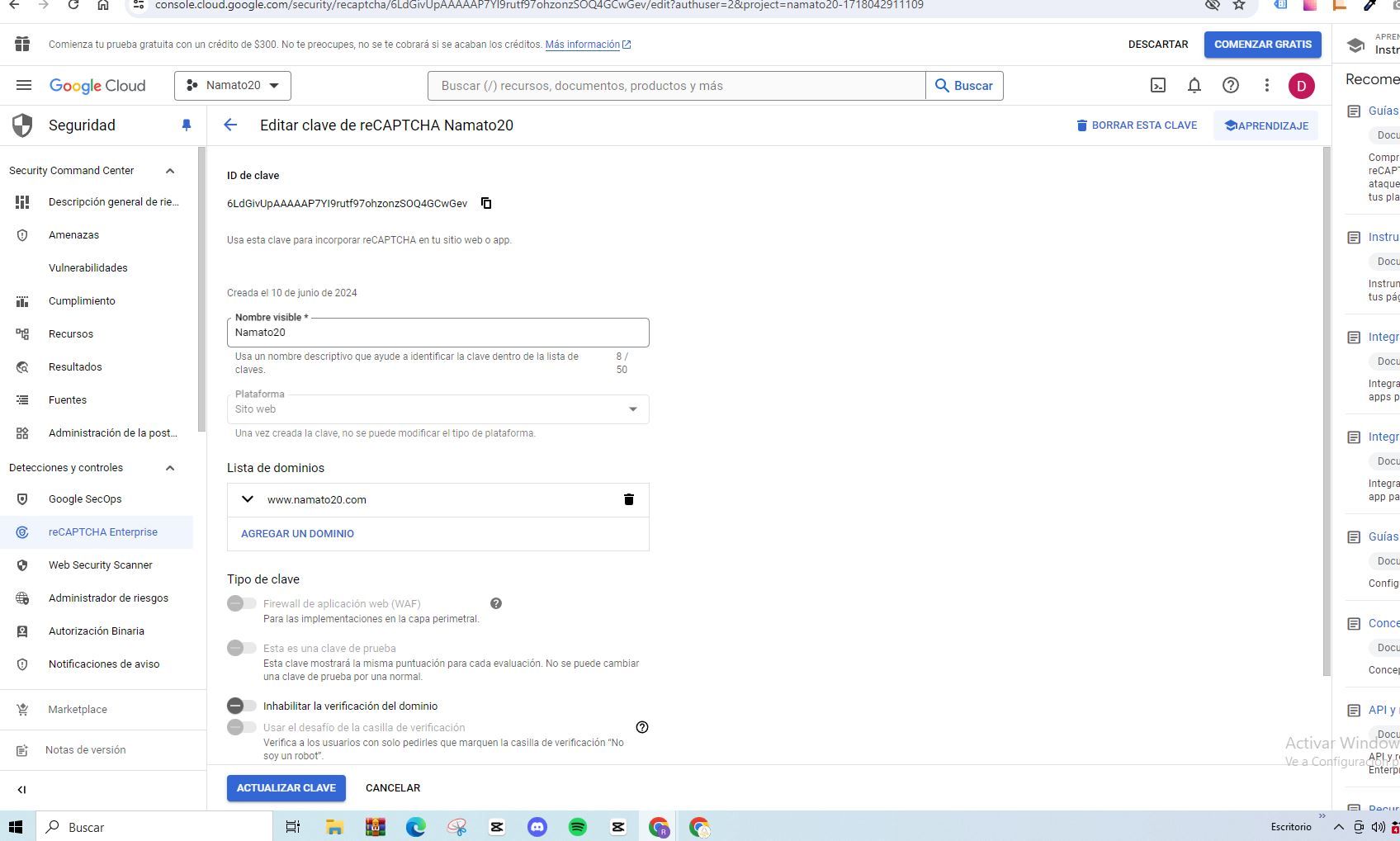Collapse Detecciones y controles section
The image size is (1400, 841).
pyautogui.click(x=170, y=468)
